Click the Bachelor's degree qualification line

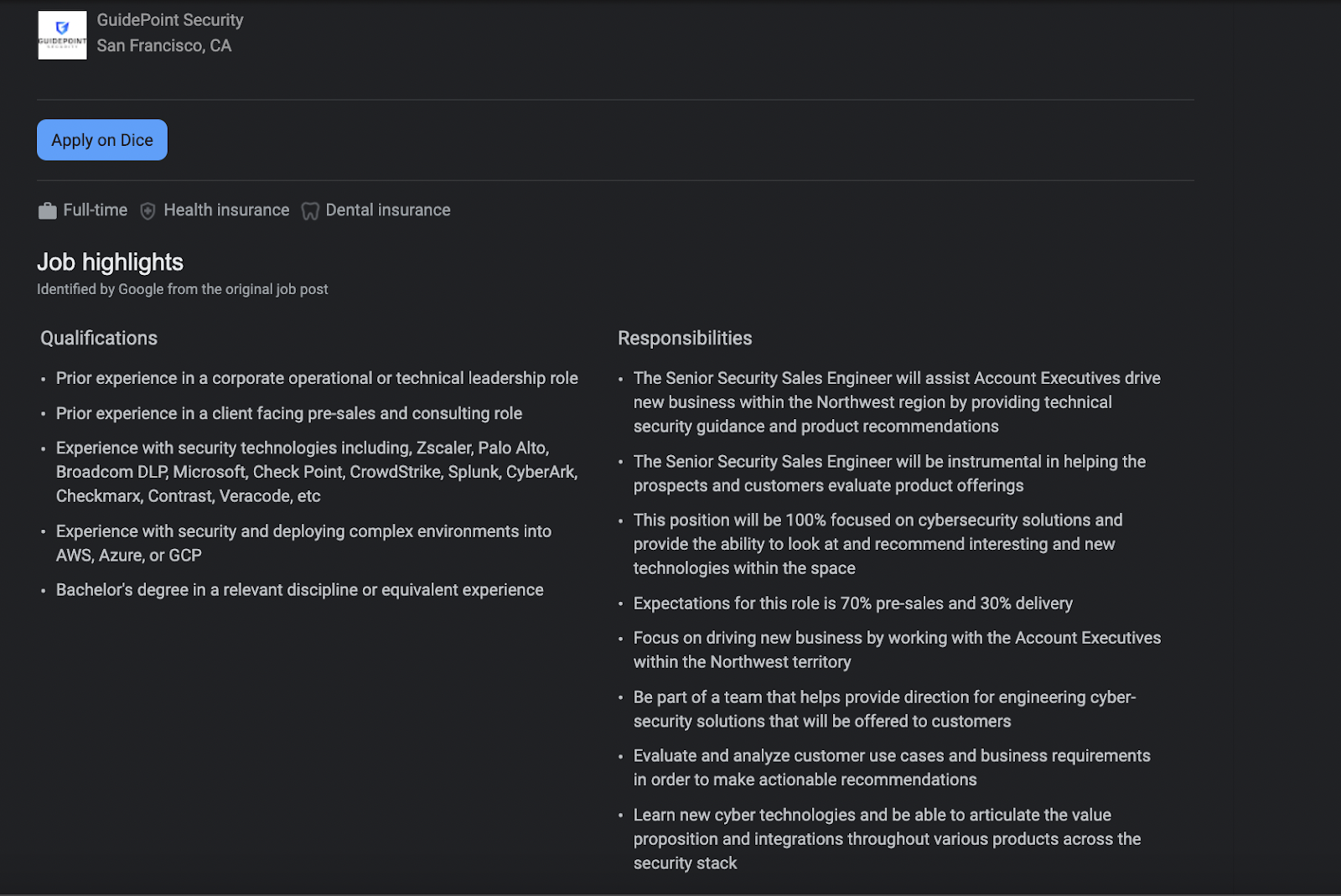click(299, 590)
